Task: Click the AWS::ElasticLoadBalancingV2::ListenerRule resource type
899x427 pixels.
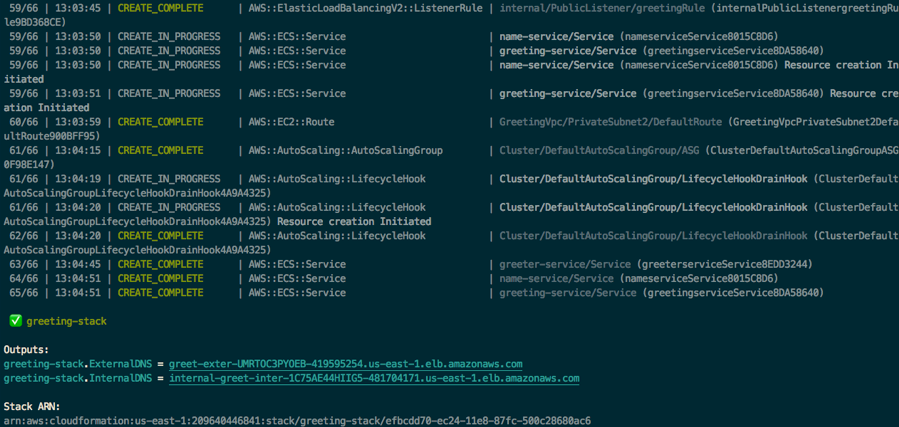Action: (367, 8)
